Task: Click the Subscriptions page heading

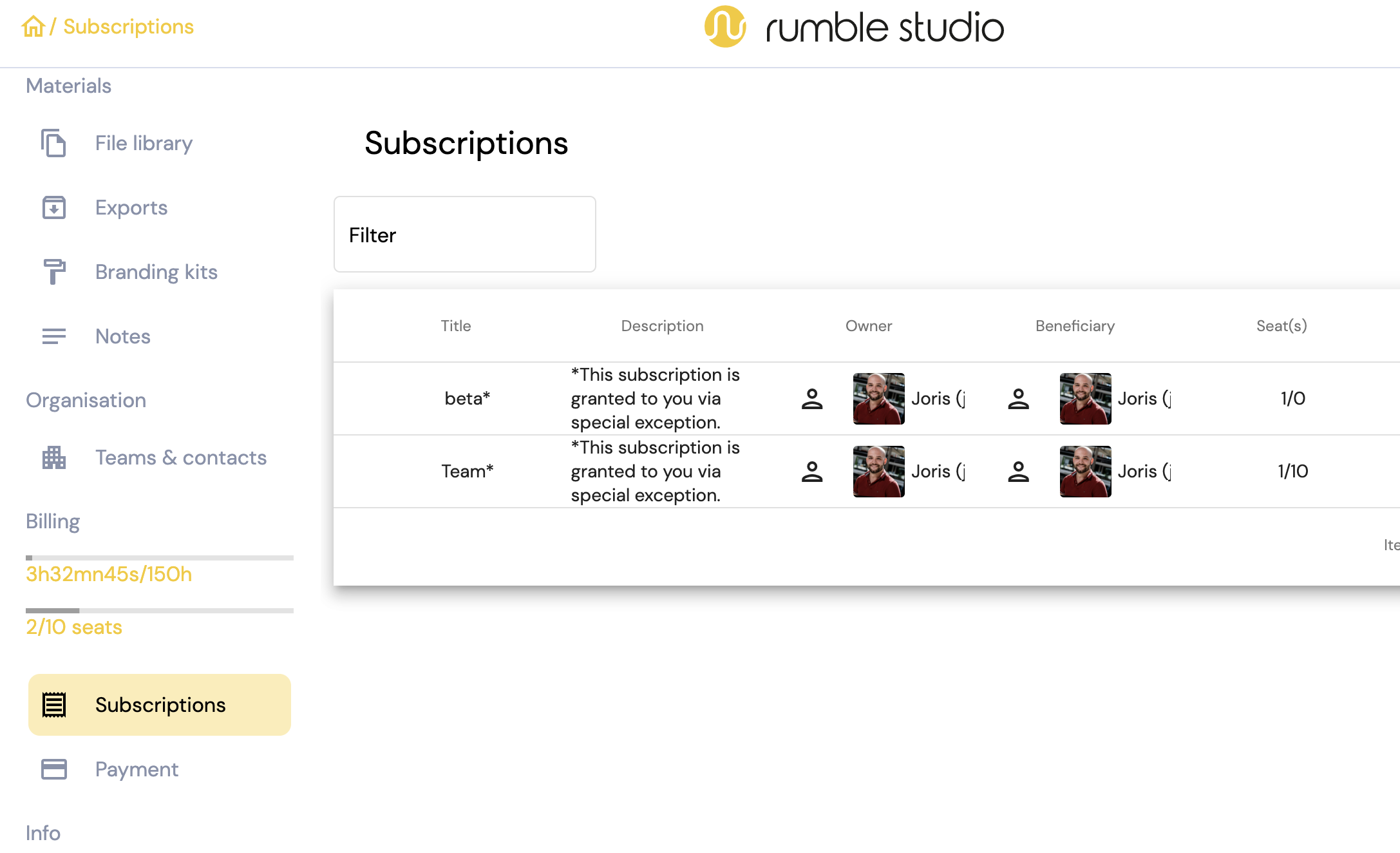Action: click(x=466, y=143)
